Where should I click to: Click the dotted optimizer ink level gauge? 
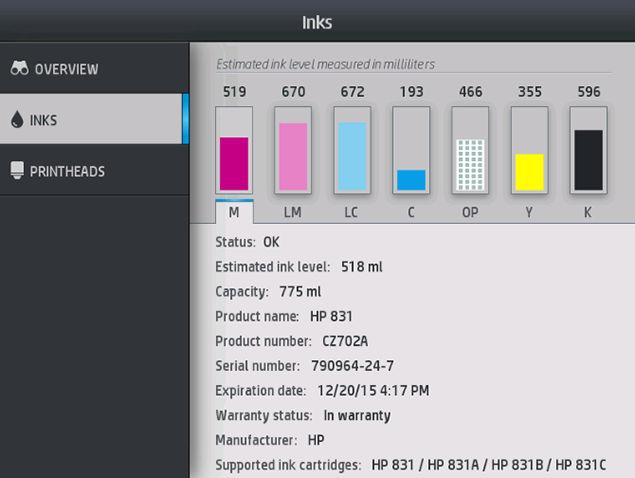(x=470, y=150)
